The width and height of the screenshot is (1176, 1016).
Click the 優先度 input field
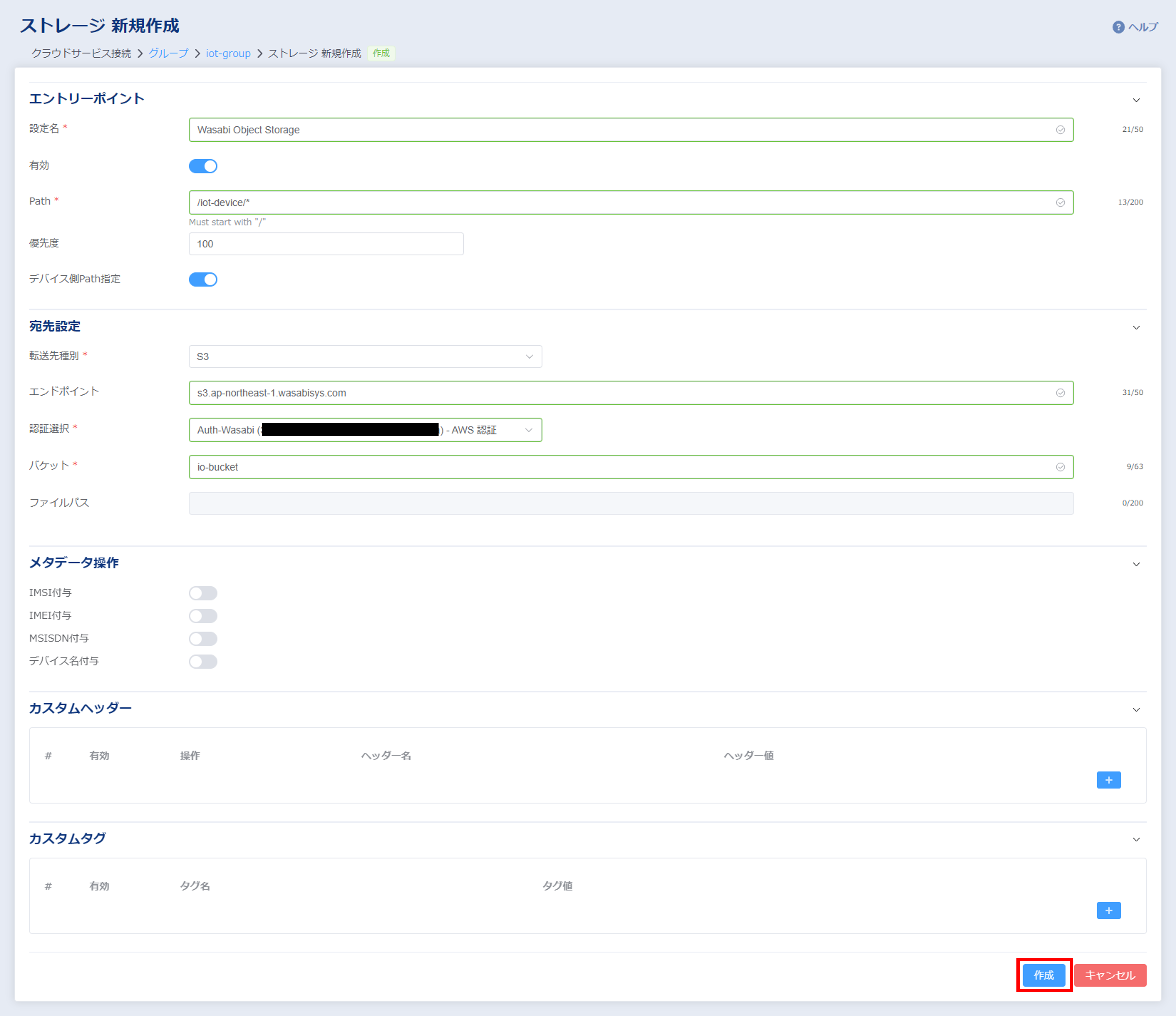coord(326,244)
